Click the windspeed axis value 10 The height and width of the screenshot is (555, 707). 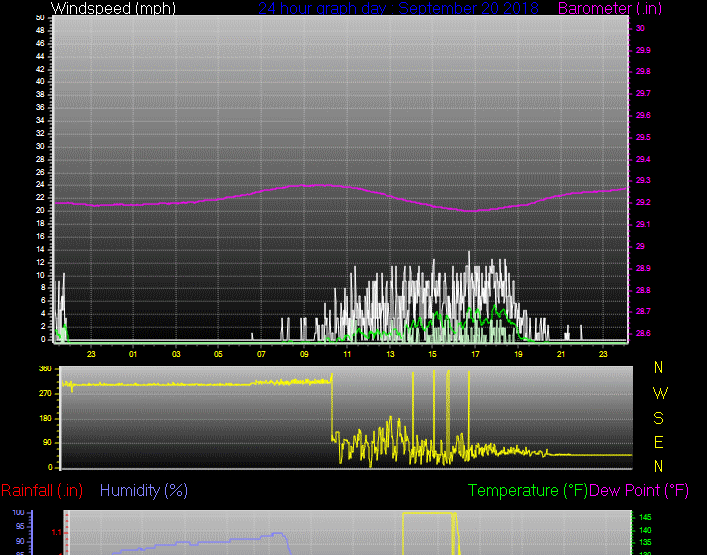point(40,275)
